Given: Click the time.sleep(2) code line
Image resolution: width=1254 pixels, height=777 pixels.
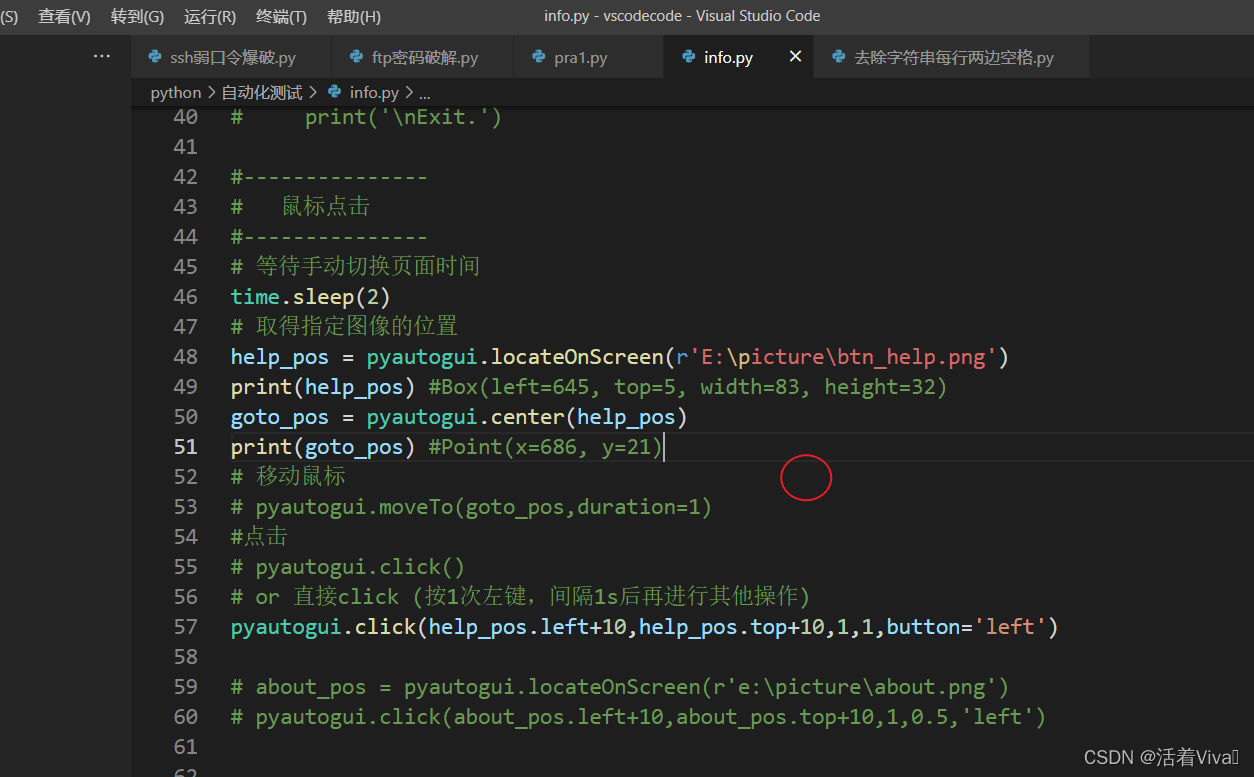Looking at the screenshot, I should [310, 296].
